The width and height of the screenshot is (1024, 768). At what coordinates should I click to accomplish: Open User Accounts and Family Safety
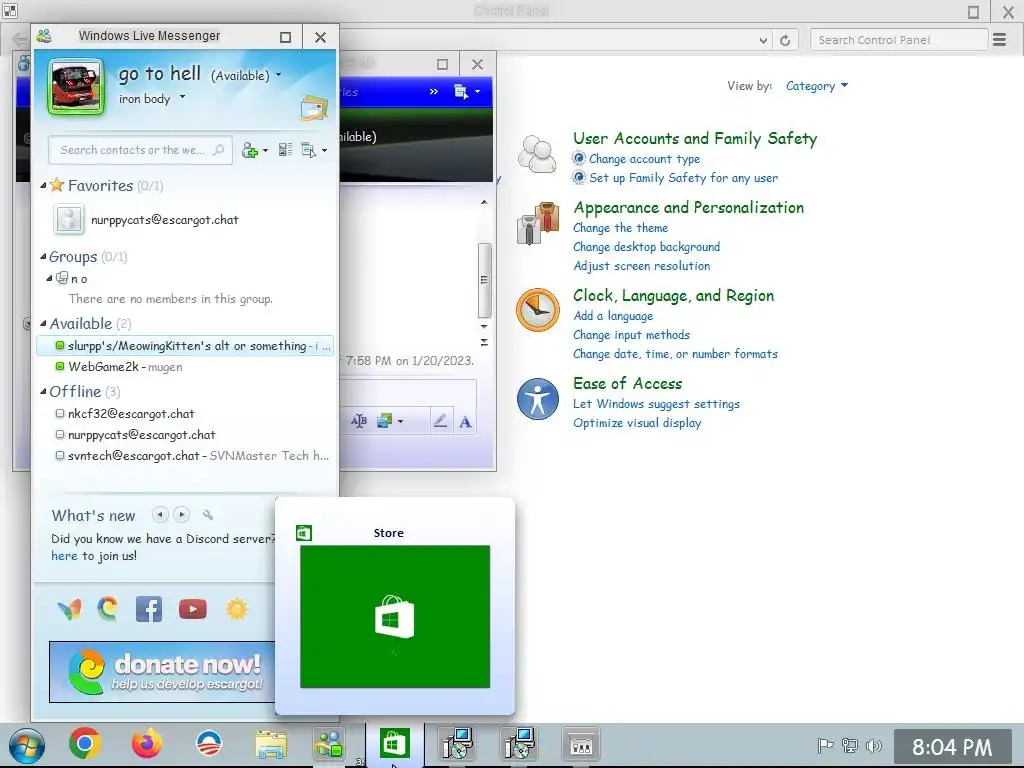click(695, 138)
